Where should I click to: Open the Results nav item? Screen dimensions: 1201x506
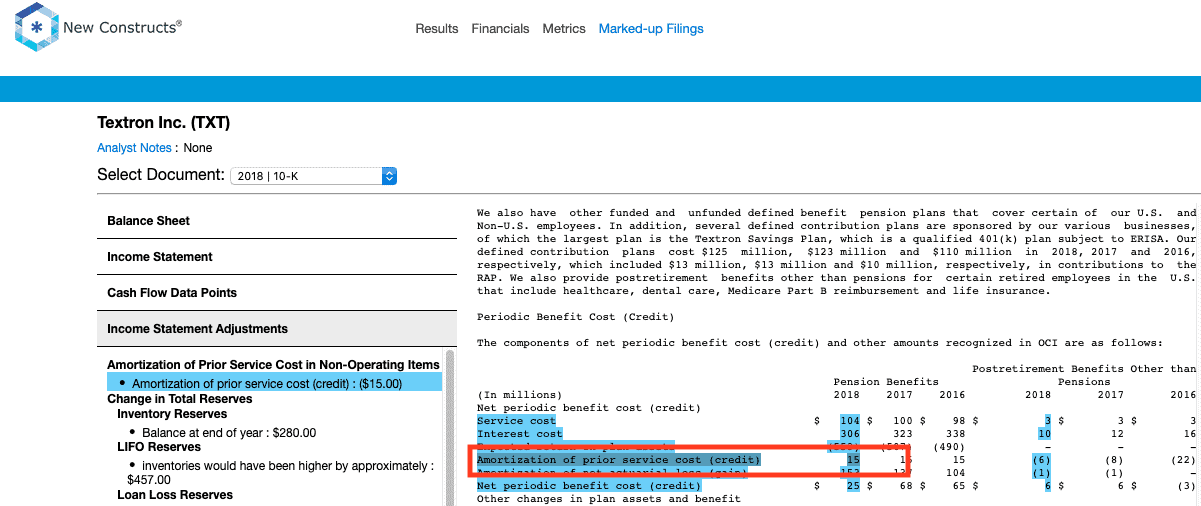point(437,29)
